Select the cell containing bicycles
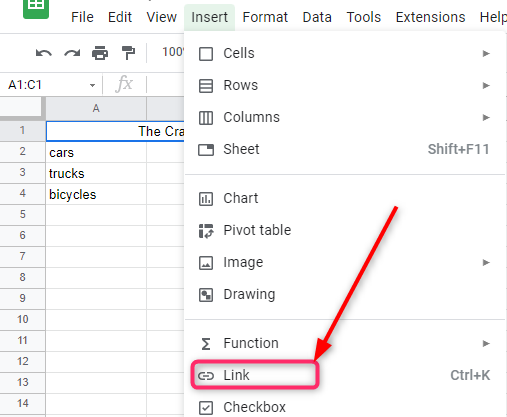 [96, 194]
